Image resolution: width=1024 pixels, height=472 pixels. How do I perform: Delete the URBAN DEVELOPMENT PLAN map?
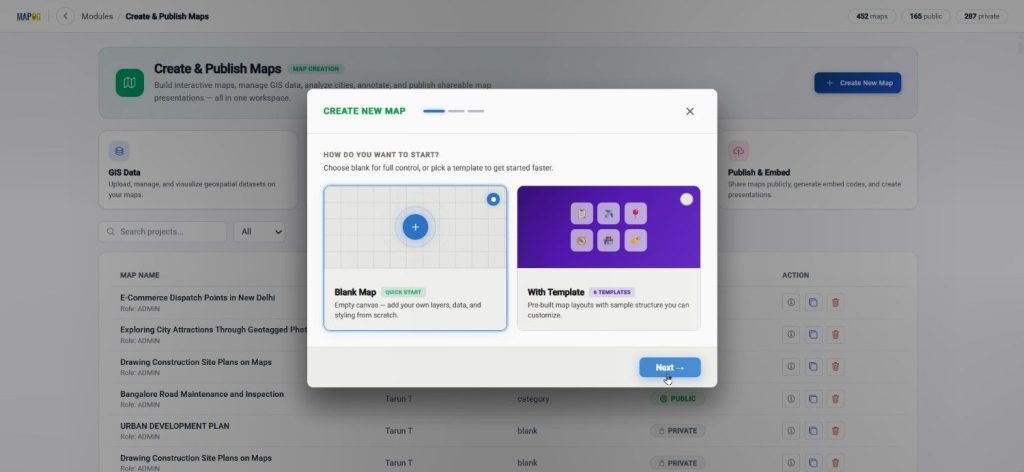835,431
